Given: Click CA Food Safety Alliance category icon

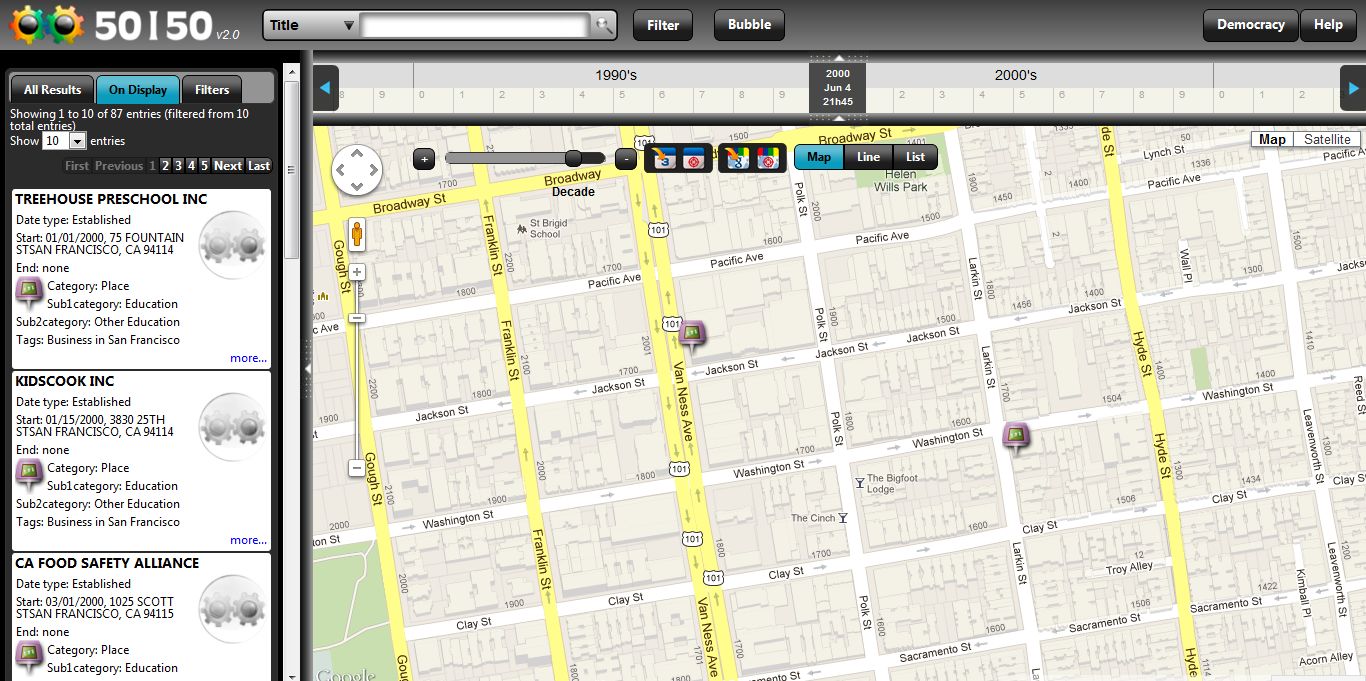Looking at the screenshot, I should pos(30,657).
